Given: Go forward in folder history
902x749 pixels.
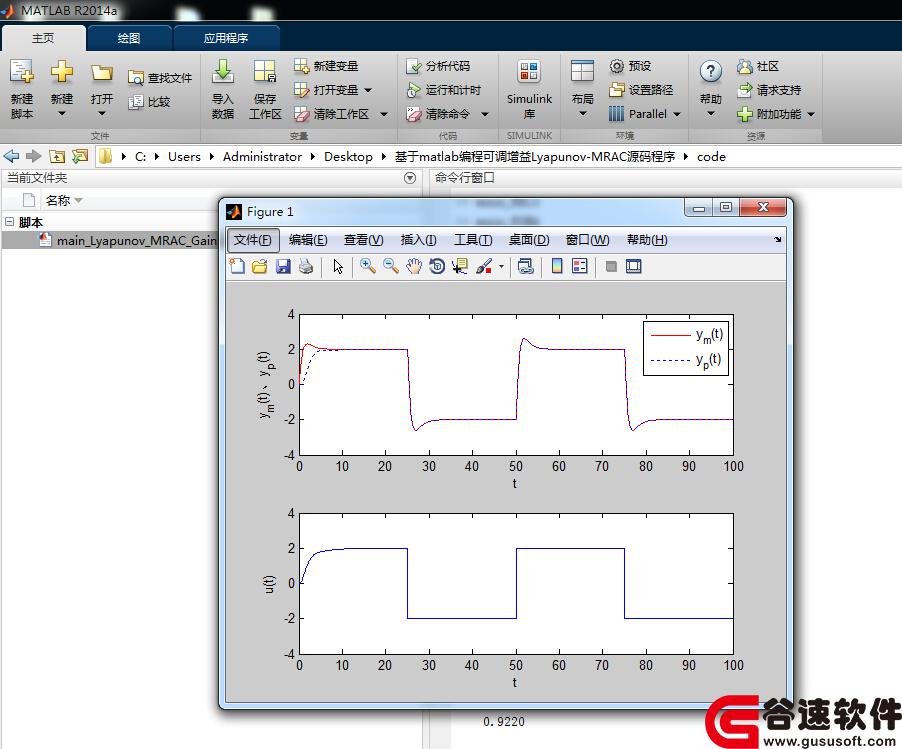Looking at the screenshot, I should click(x=33, y=156).
